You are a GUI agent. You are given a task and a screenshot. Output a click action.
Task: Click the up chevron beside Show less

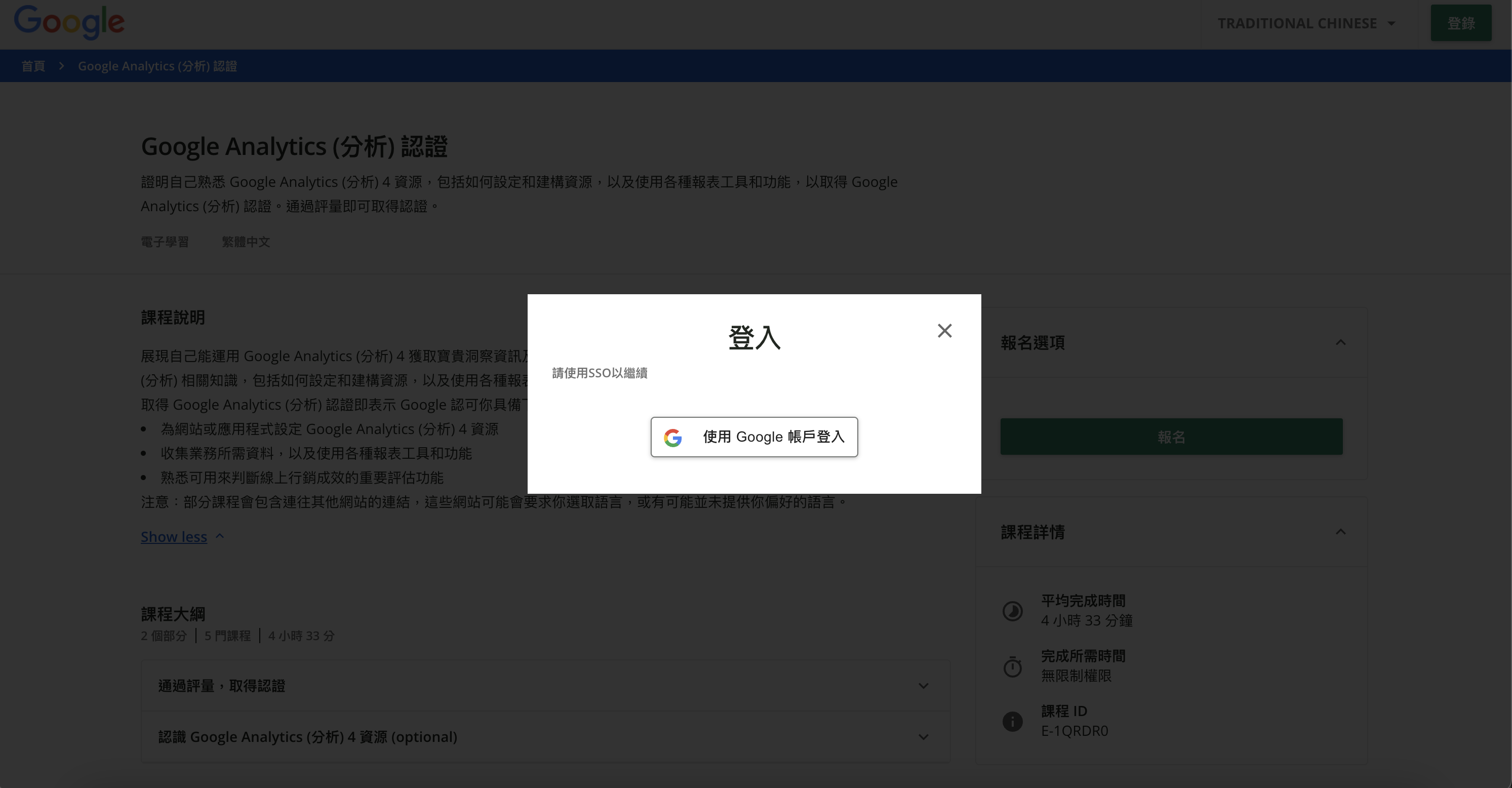(x=220, y=536)
